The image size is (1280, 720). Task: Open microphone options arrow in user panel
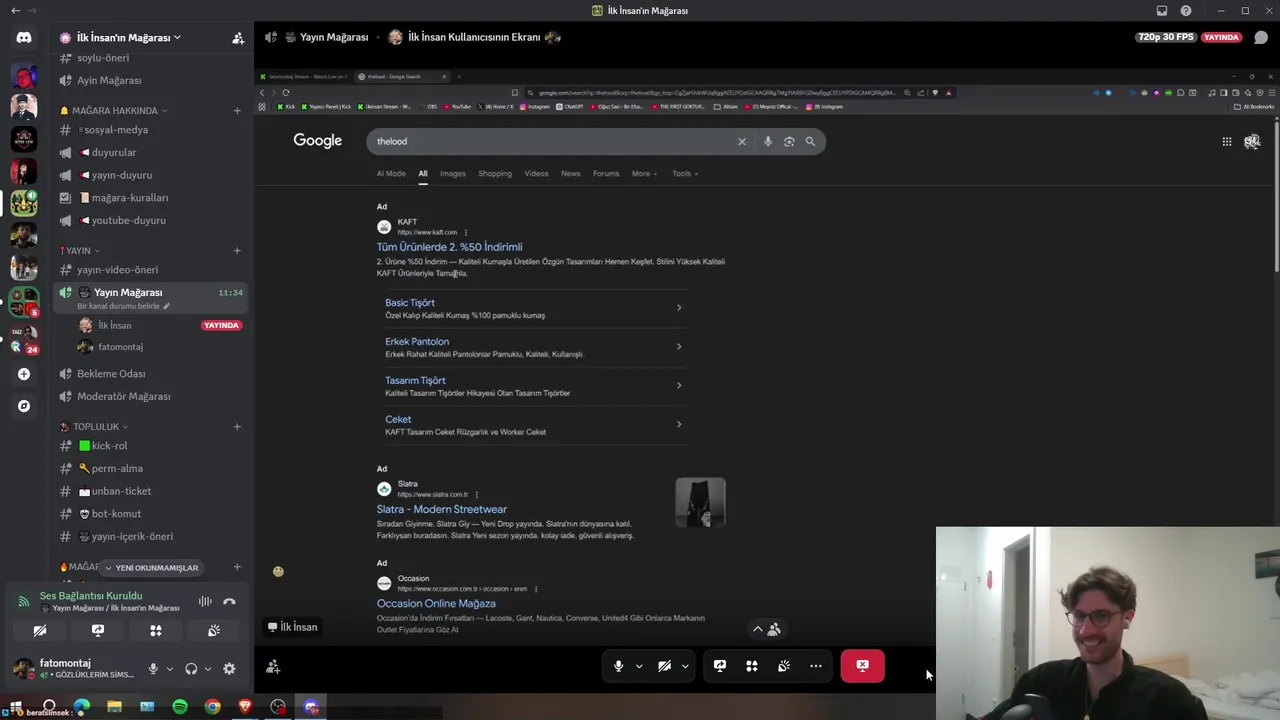169,669
